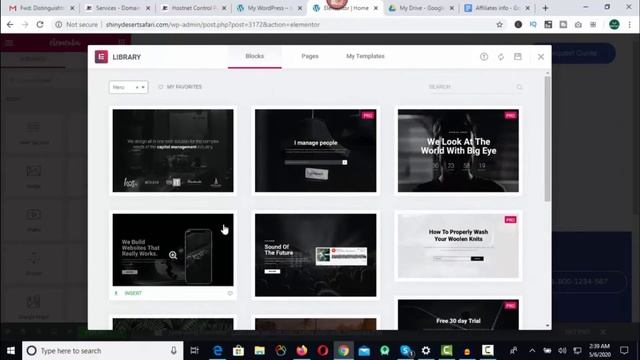Close the Library modal
The height and width of the screenshot is (360, 640).
[x=541, y=57]
